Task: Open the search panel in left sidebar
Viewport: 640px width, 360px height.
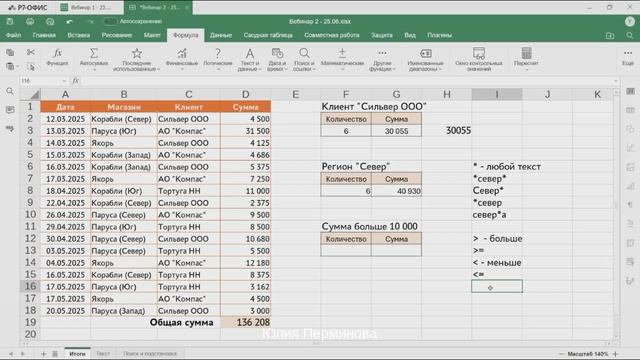Action: pyautogui.click(x=10, y=91)
